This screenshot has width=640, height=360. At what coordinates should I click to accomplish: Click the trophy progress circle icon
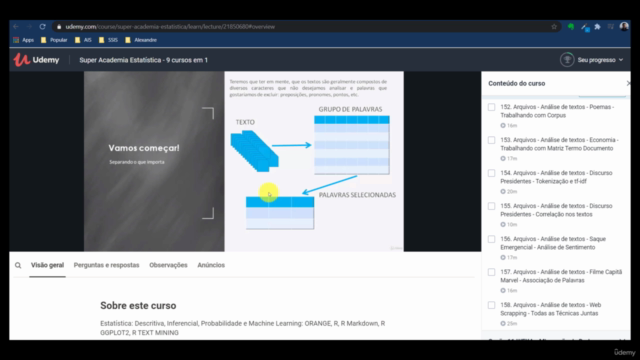tap(567, 60)
